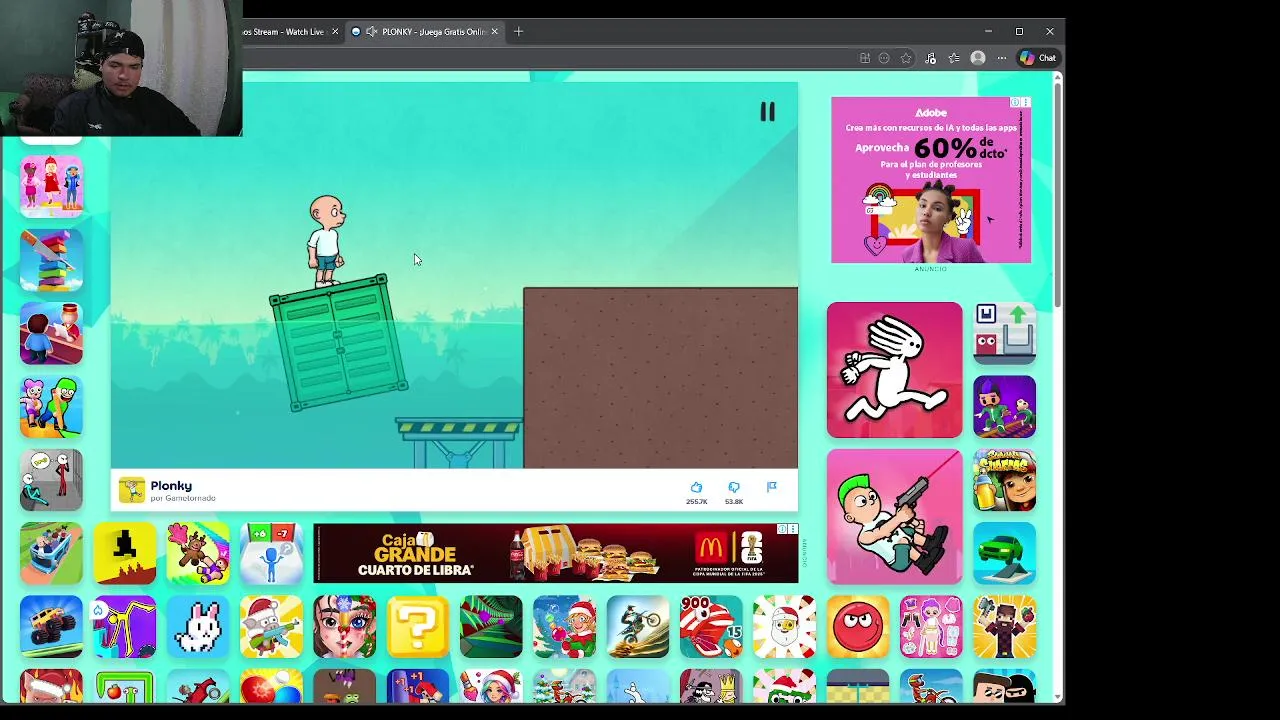This screenshot has height=720, width=1280.
Task: Click the Plonky game logo icon
Action: click(x=131, y=490)
